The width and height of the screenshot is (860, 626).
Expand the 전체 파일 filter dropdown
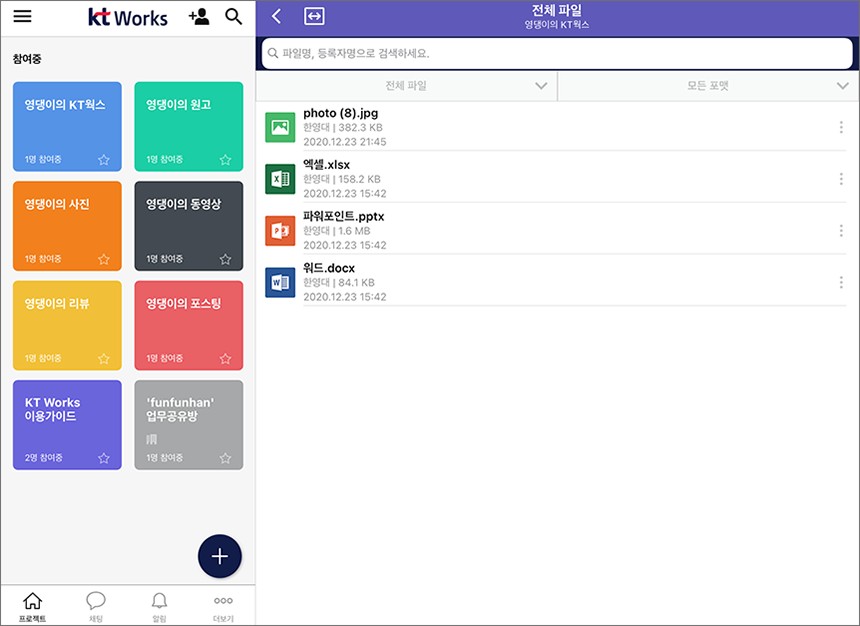point(406,86)
